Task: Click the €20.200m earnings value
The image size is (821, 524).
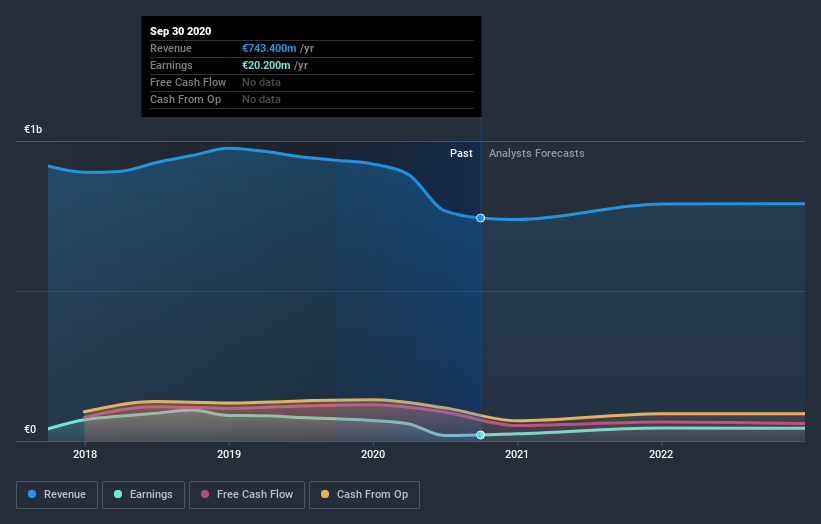Action: point(266,65)
